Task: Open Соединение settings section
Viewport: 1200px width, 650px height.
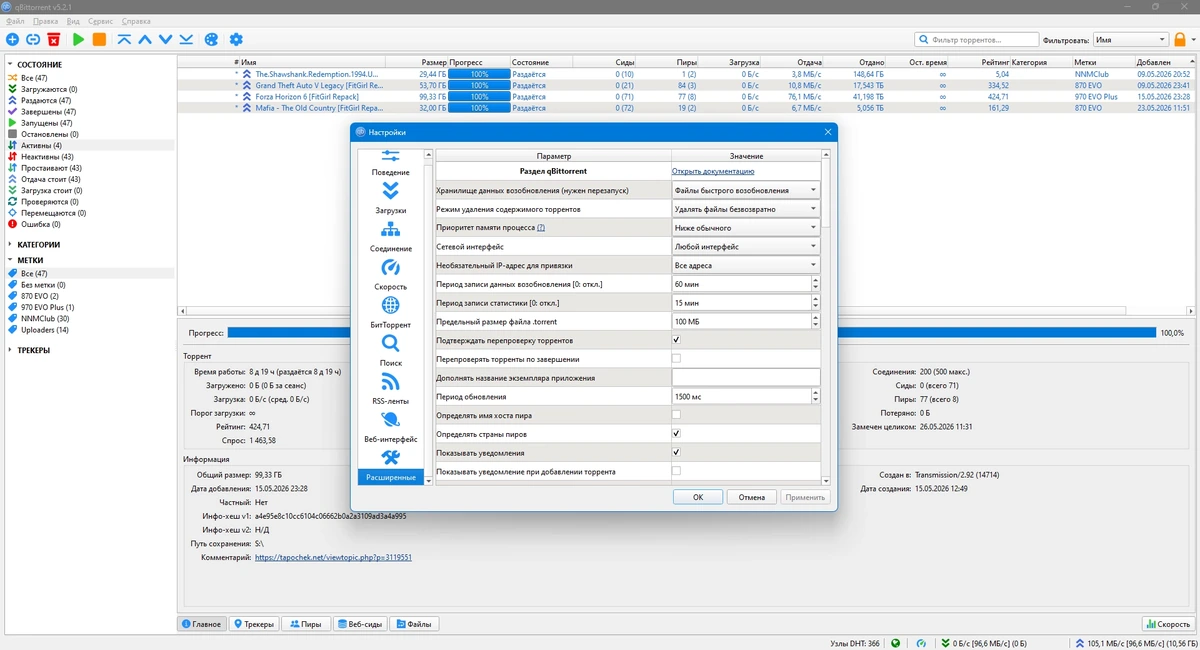Action: 391,237
